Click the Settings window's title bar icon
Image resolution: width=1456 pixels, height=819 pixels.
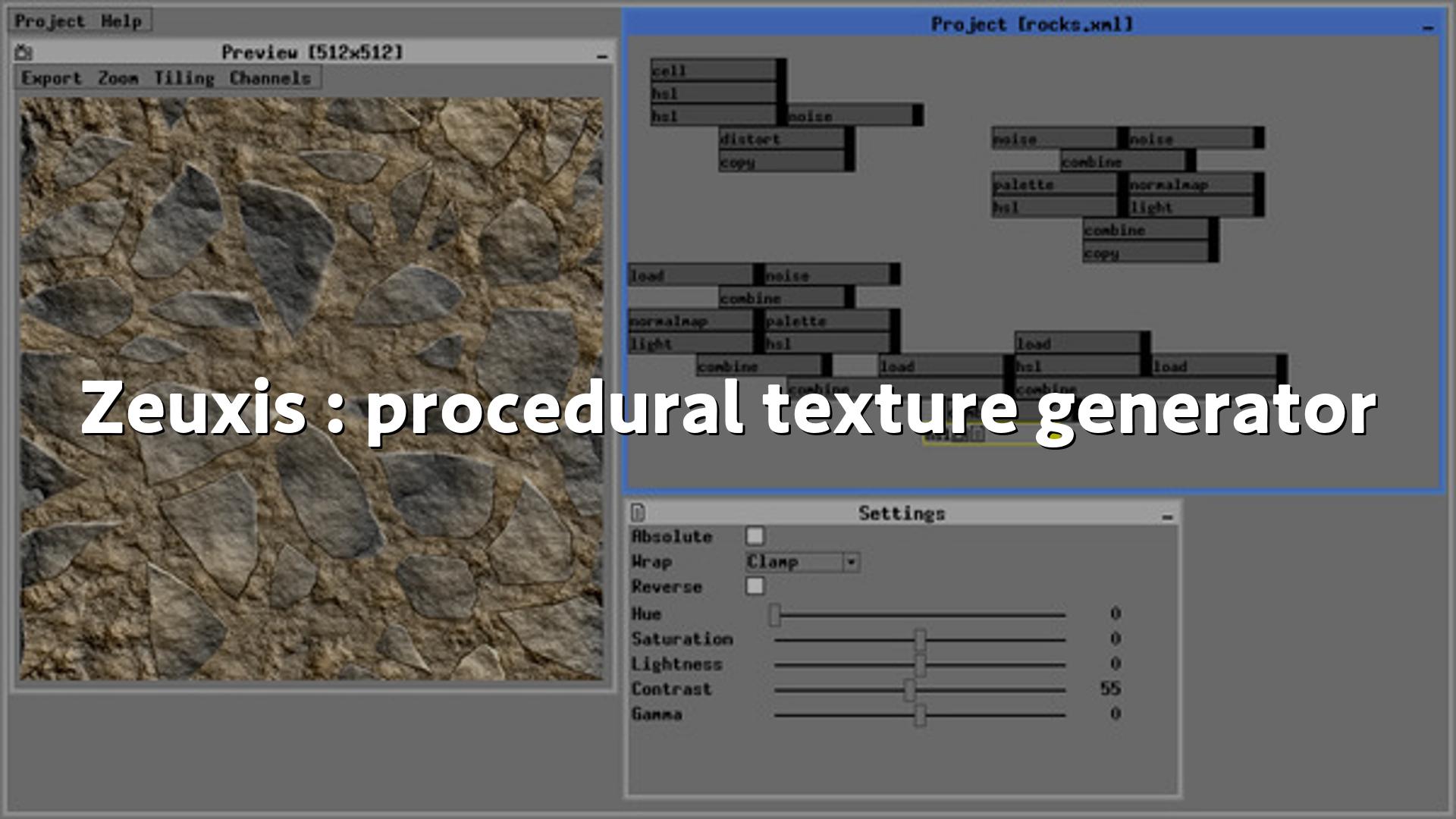tap(638, 513)
